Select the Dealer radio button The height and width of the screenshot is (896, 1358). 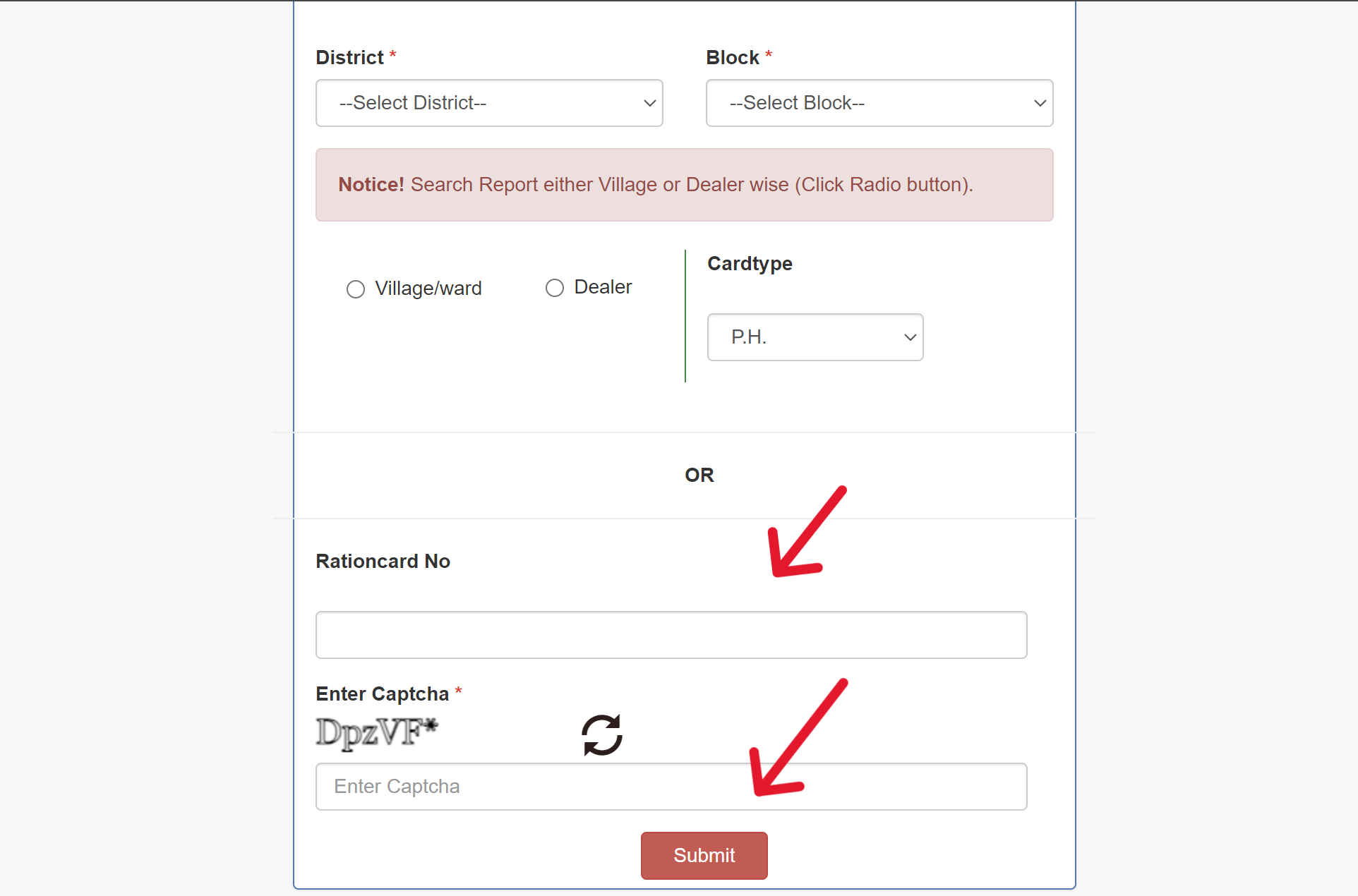pos(555,288)
